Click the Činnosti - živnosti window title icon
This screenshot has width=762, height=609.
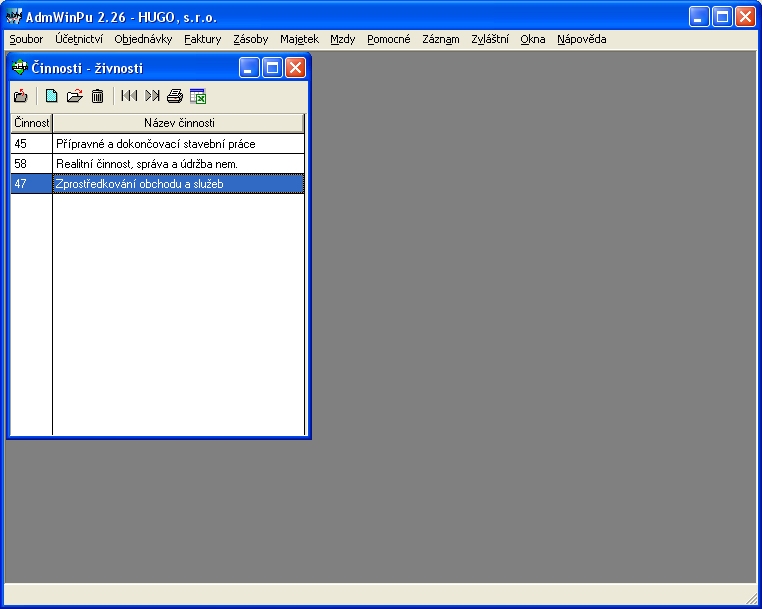(20, 67)
